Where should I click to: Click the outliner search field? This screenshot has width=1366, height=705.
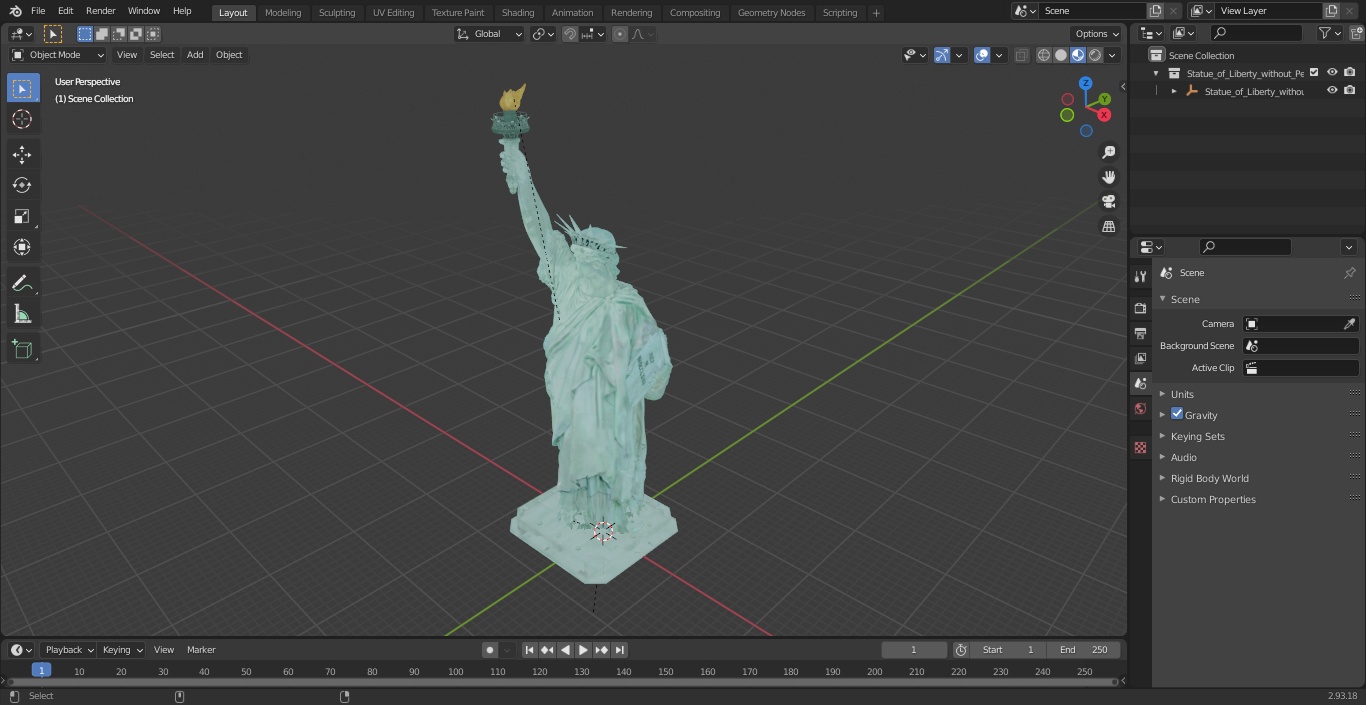coord(1255,33)
